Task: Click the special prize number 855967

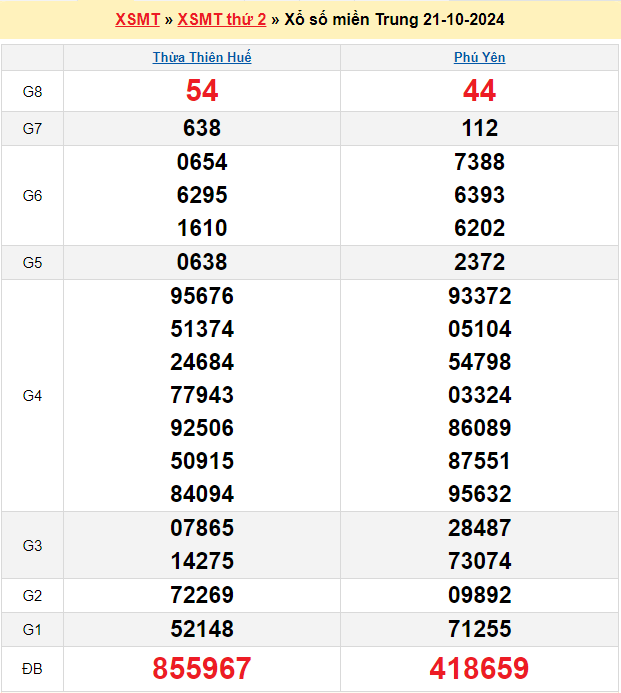Action: point(202,669)
